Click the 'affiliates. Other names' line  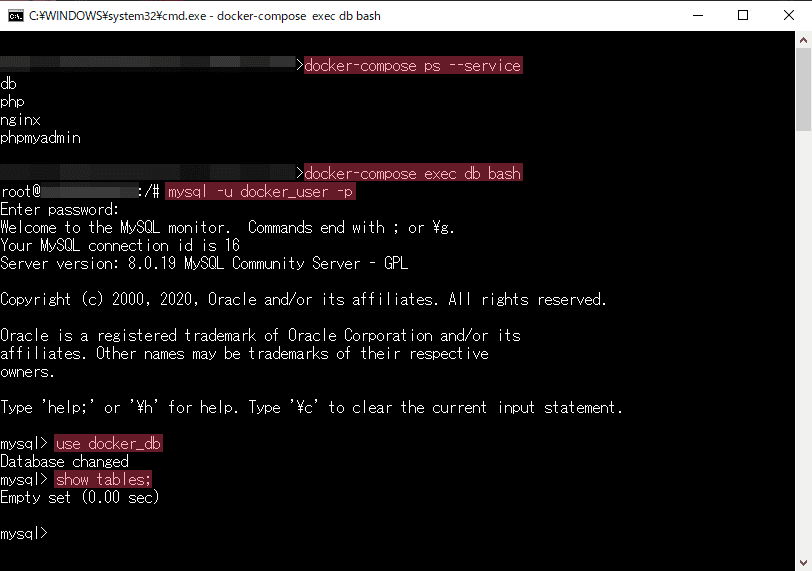tap(244, 354)
